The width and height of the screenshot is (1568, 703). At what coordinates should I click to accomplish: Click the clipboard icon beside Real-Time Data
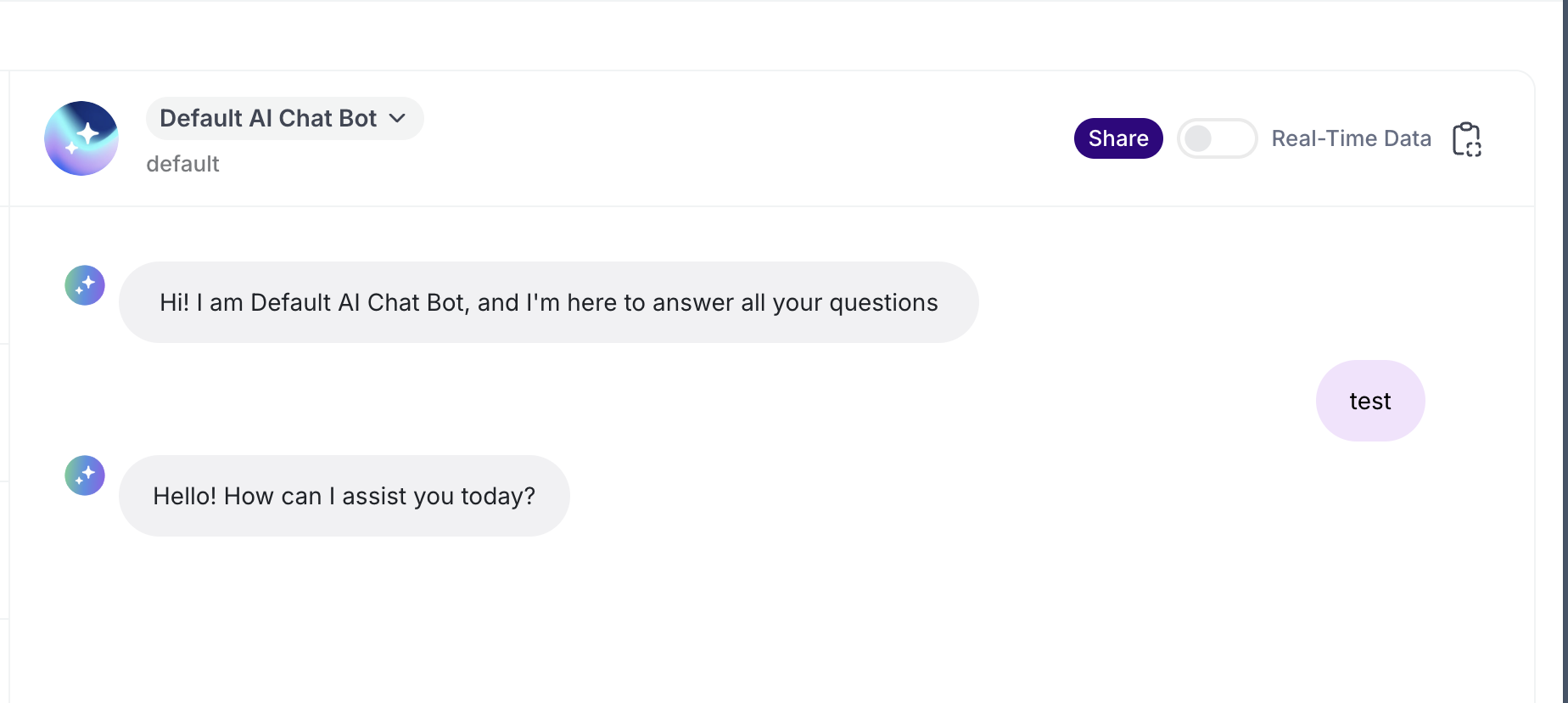coord(1466,139)
